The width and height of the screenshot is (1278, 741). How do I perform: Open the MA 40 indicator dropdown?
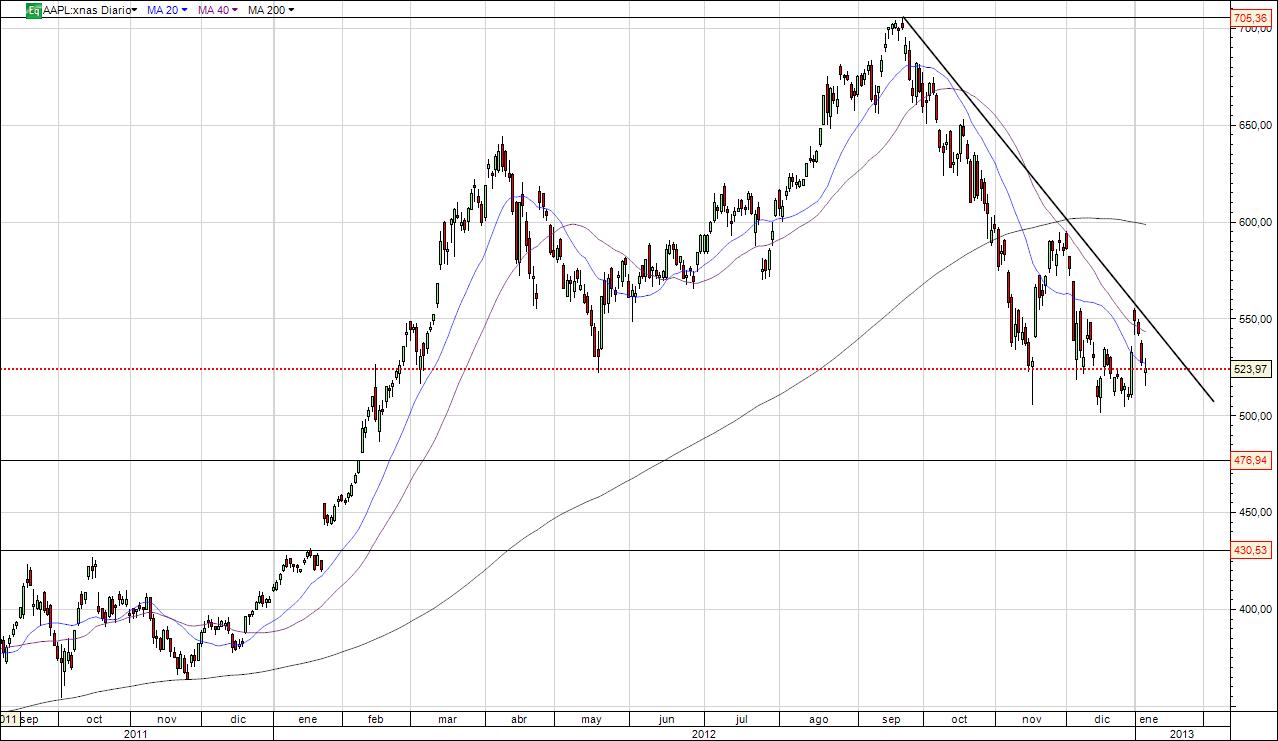(x=217, y=10)
